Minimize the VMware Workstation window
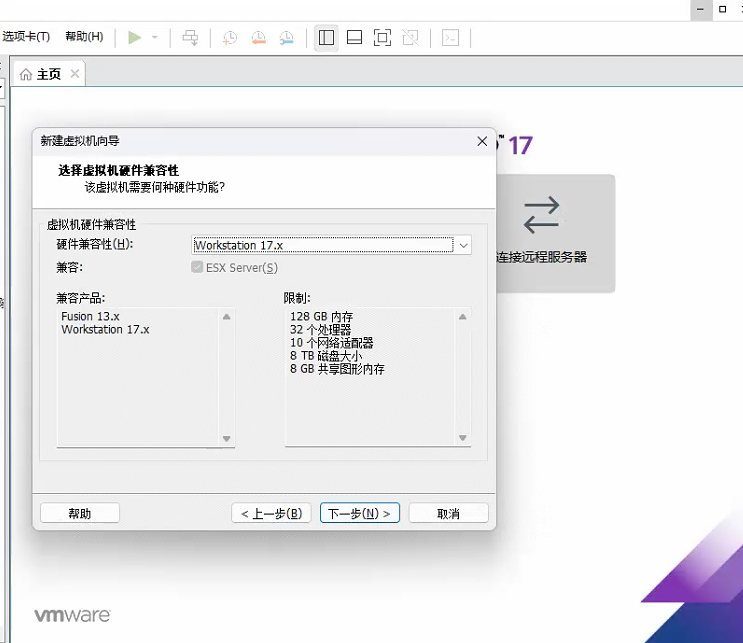The width and height of the screenshot is (743, 643). point(700,9)
